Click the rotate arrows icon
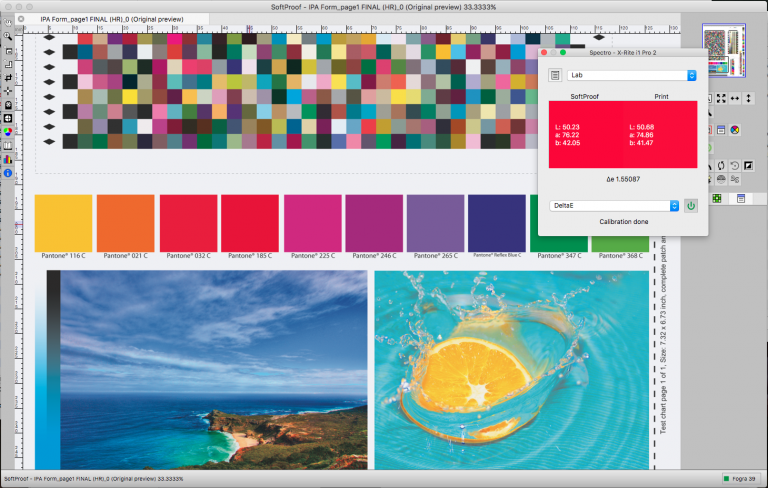 (x=721, y=166)
